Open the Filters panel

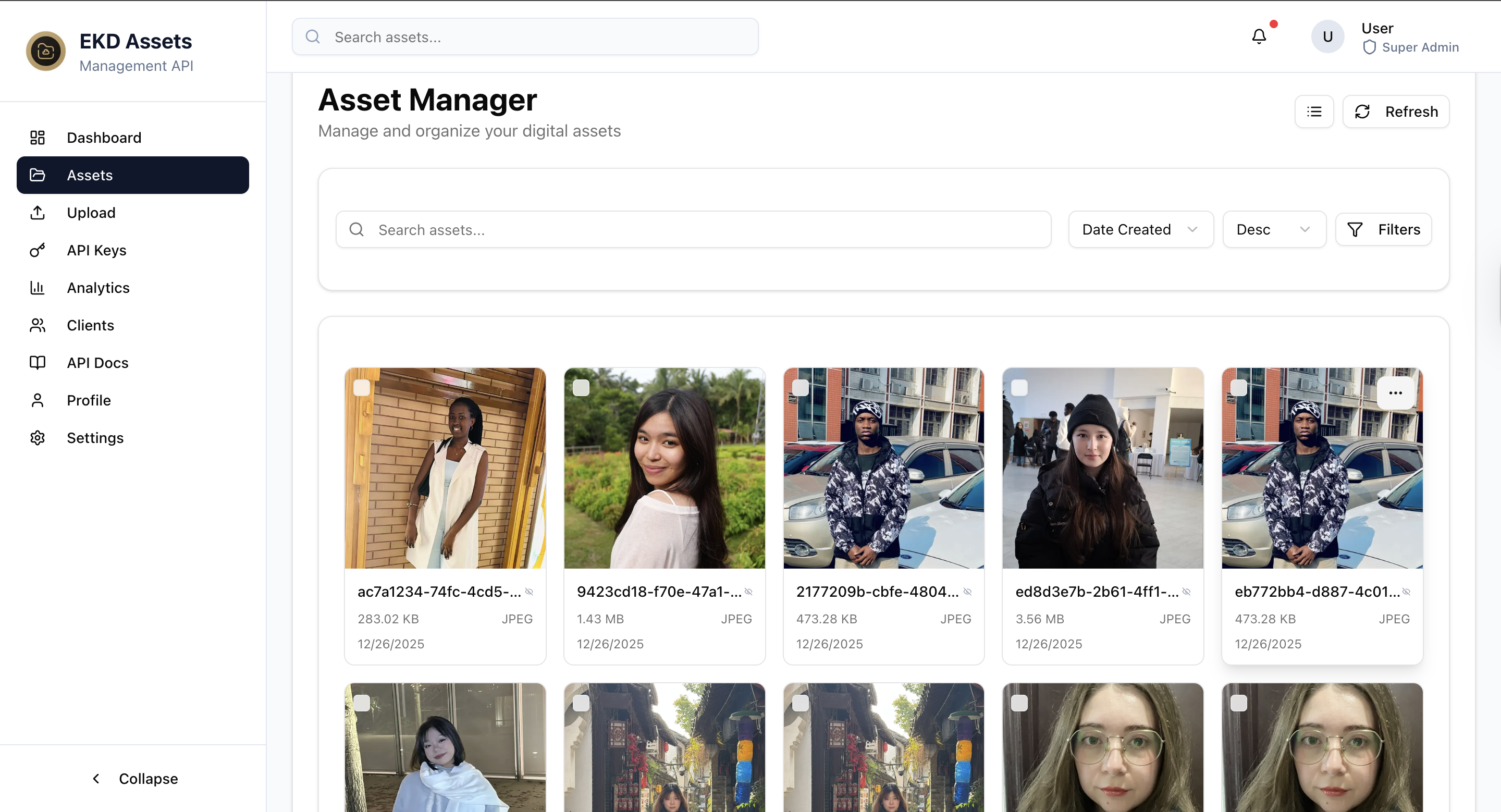(1383, 229)
